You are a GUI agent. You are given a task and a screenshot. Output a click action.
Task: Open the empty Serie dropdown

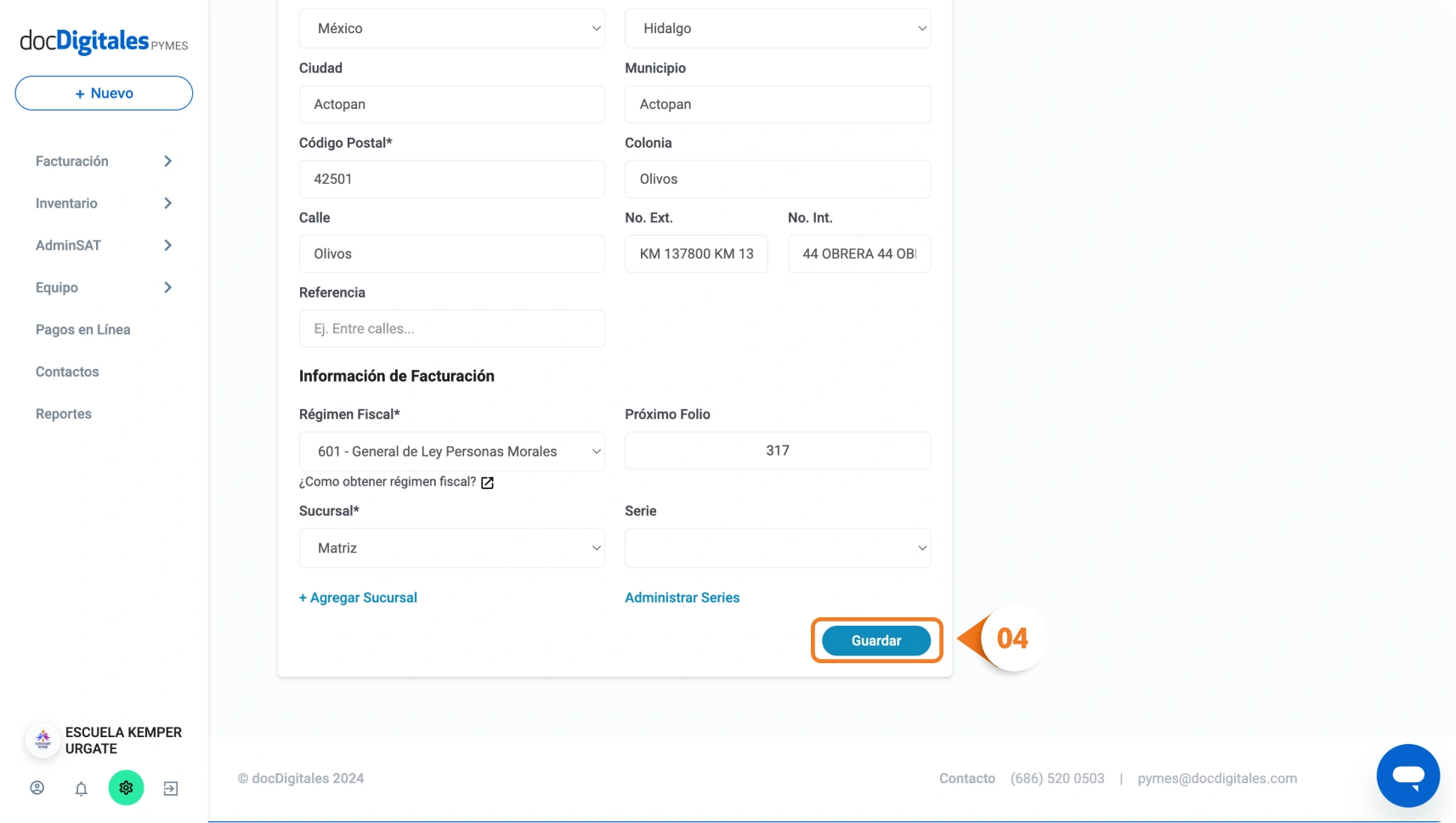point(777,548)
